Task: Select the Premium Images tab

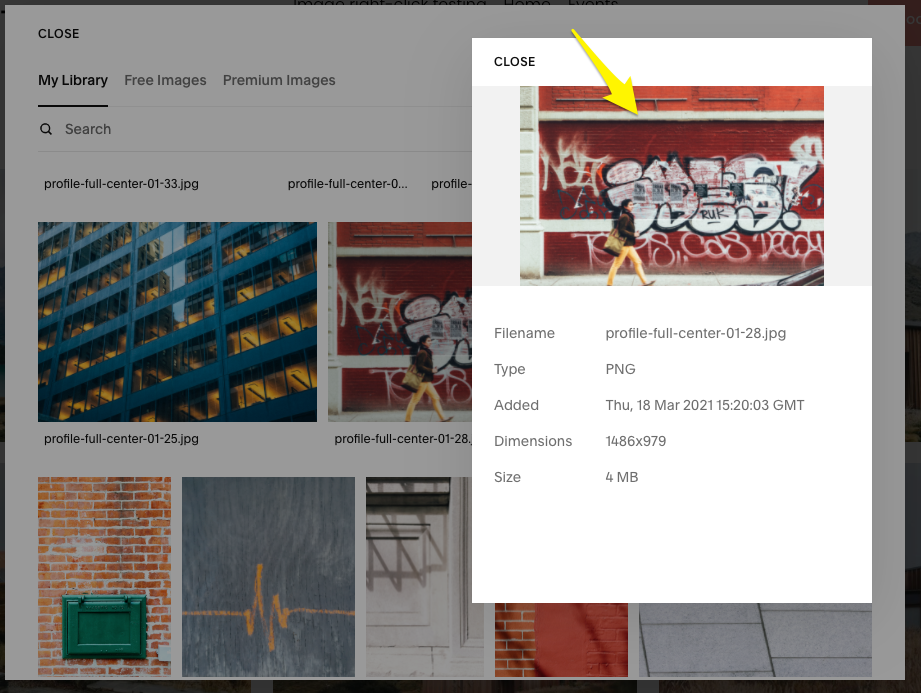Action: 279,80
